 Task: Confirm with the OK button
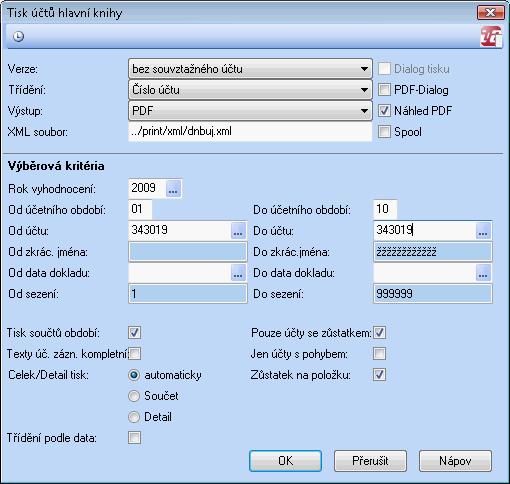(285, 461)
